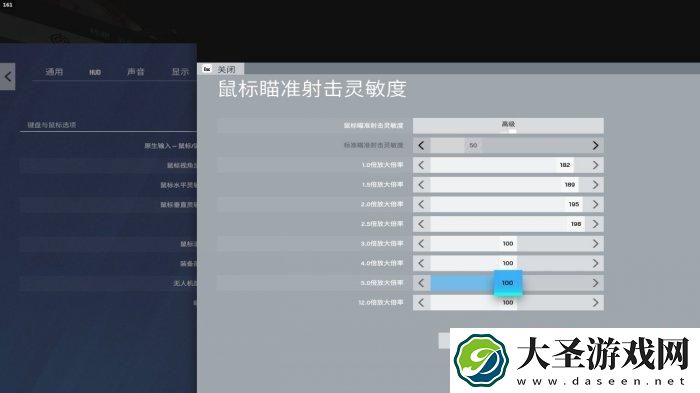Click right arrow of 12.0倍放大倍率 row
This screenshot has height=393, width=700.
click(x=595, y=302)
